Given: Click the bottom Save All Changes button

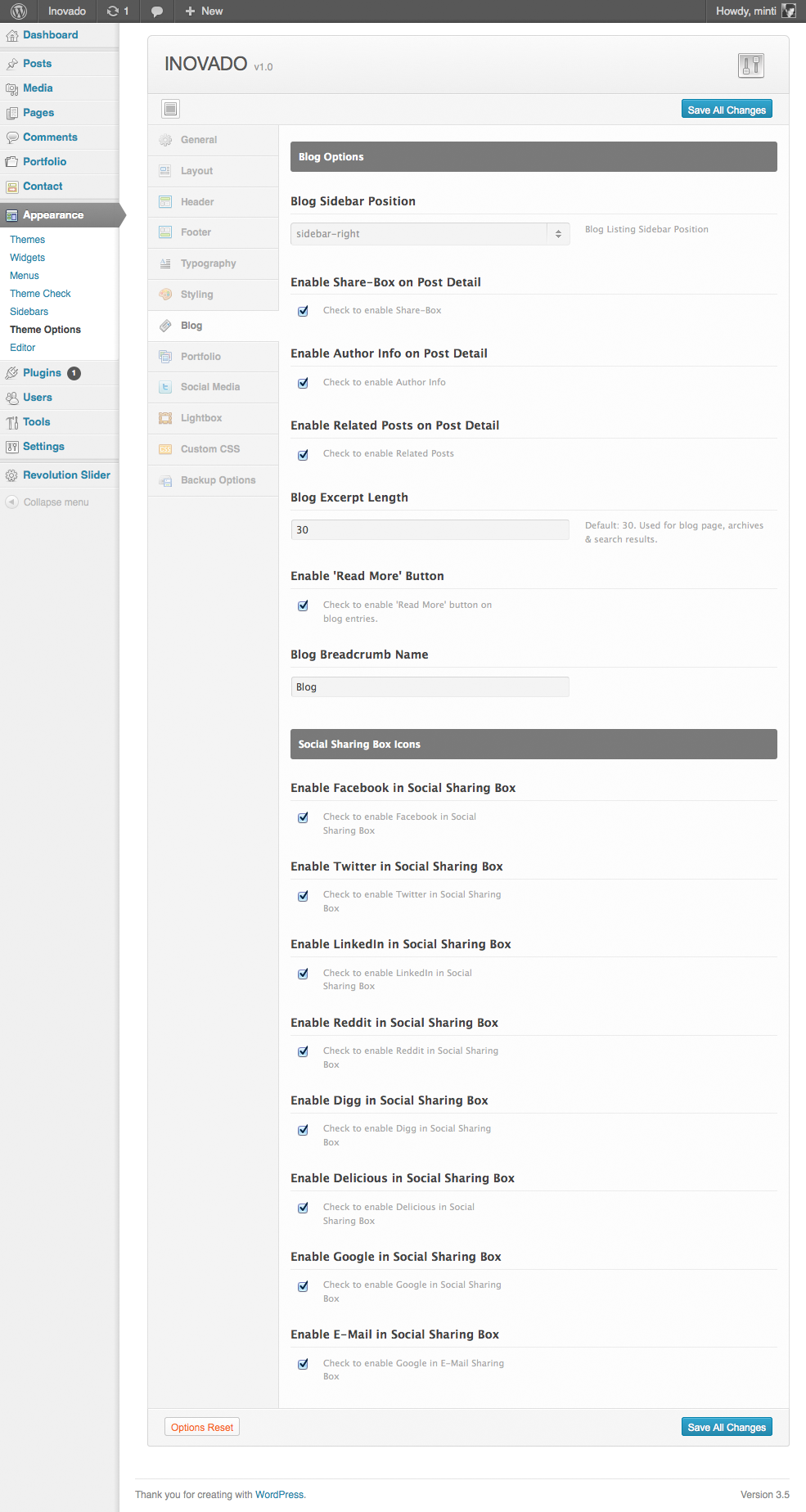Looking at the screenshot, I should pyautogui.click(x=726, y=1427).
